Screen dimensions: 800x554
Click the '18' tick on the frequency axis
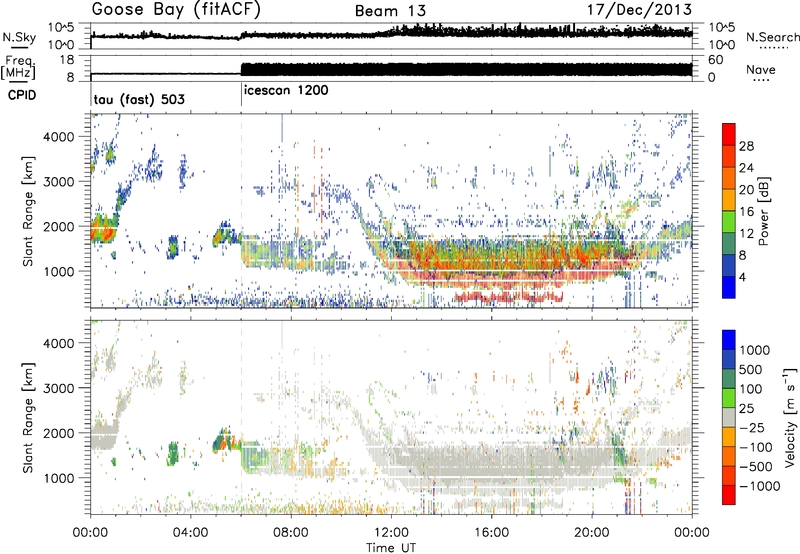pyautogui.click(x=67, y=60)
